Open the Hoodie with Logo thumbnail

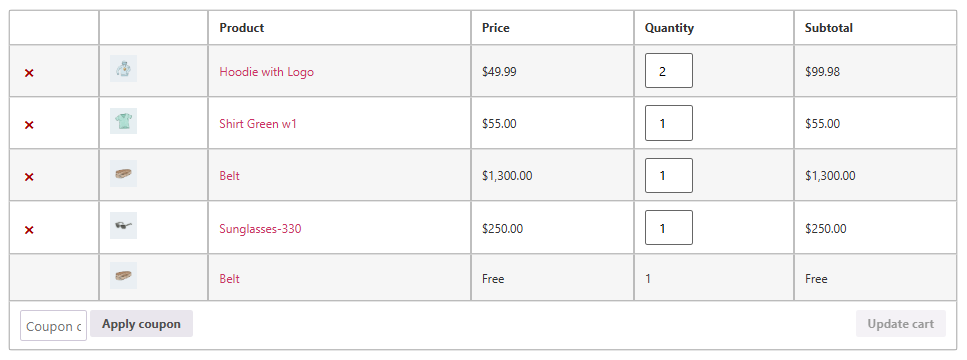(123, 68)
